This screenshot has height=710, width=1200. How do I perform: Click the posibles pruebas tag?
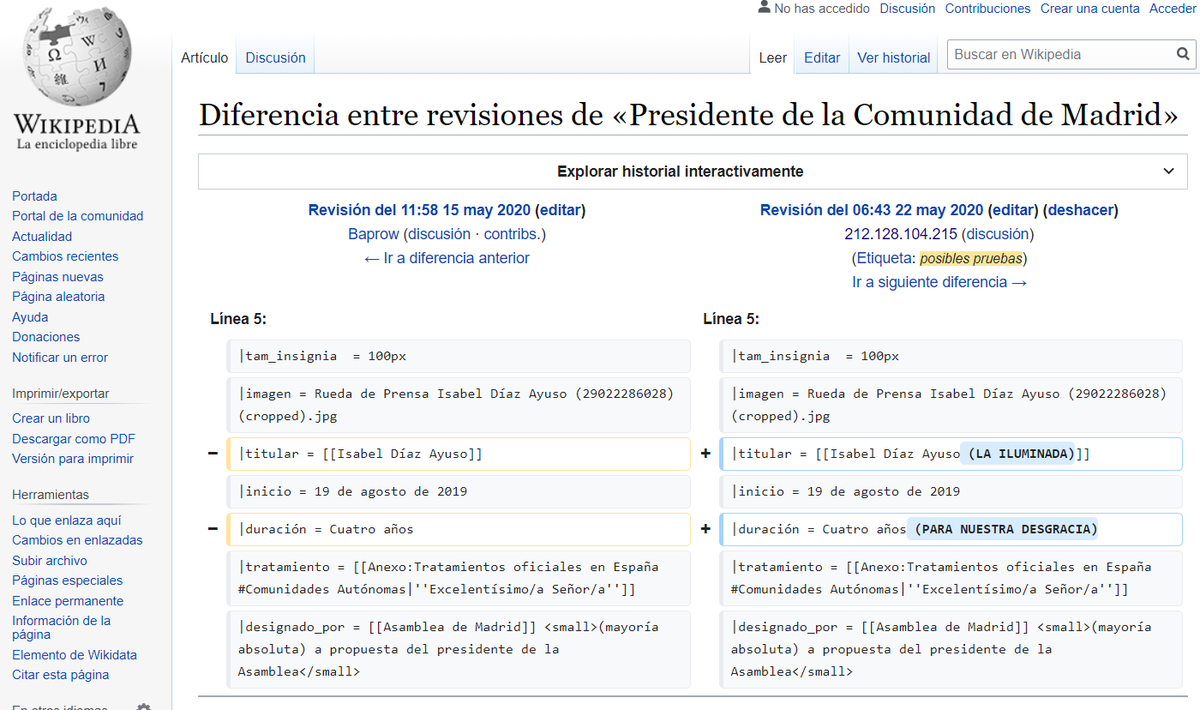(971, 258)
